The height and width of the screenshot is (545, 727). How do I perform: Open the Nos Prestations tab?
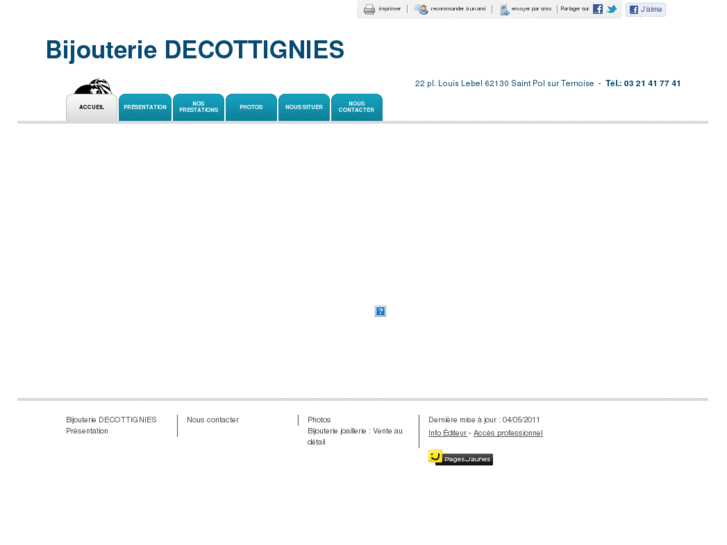click(198, 108)
